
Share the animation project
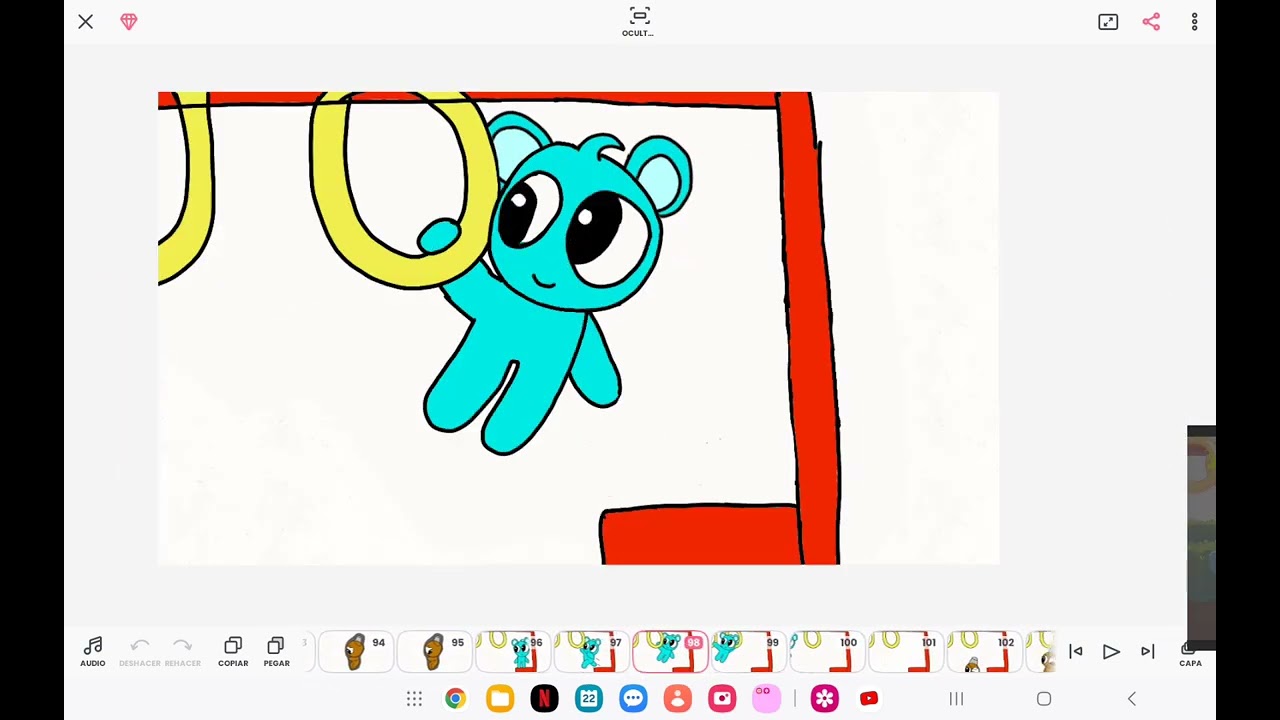pos(1151,22)
